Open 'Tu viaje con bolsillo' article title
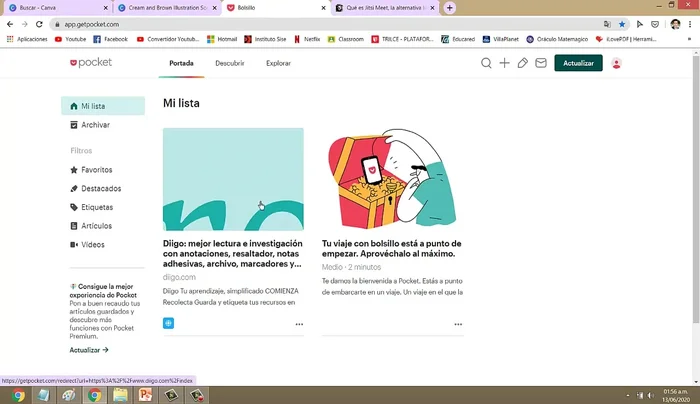Viewport: 700px width, 404px height. [x=392, y=248]
